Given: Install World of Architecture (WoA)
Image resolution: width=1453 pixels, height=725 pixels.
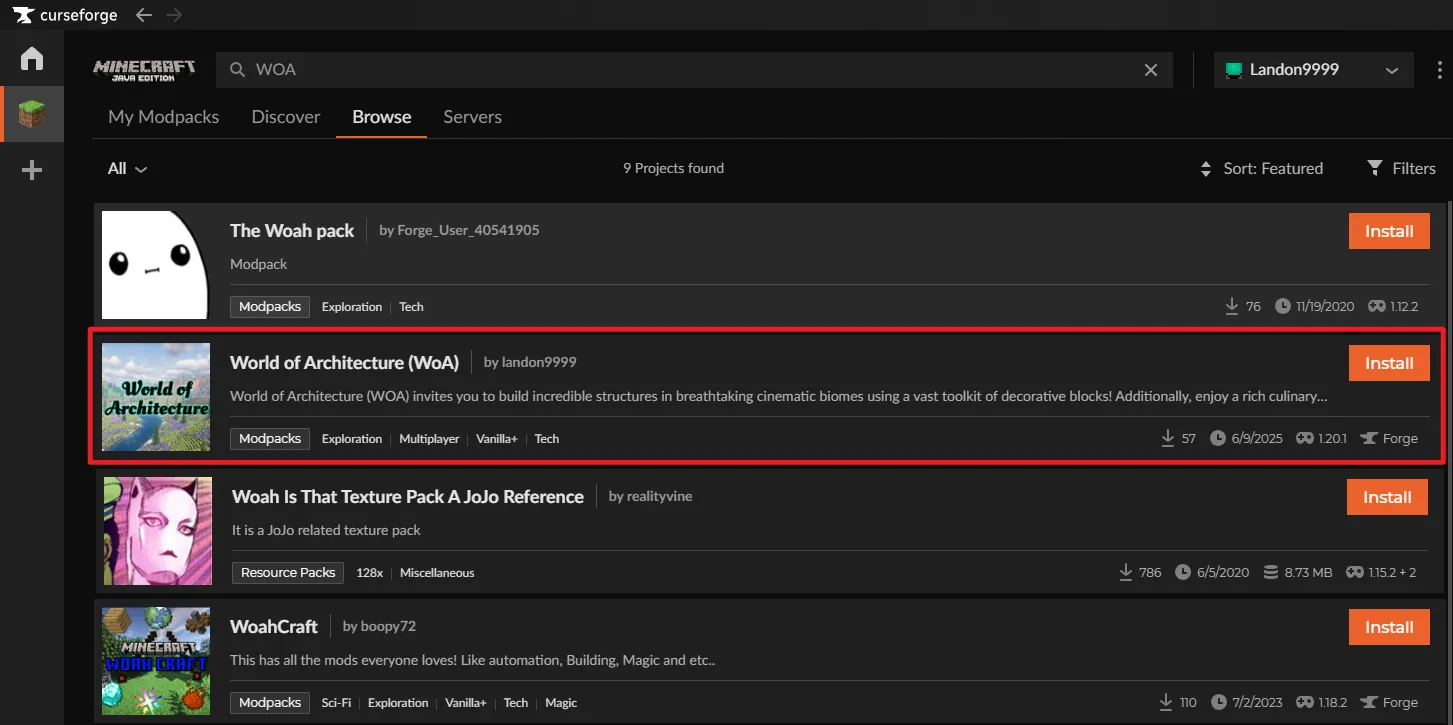Looking at the screenshot, I should tap(1389, 363).
